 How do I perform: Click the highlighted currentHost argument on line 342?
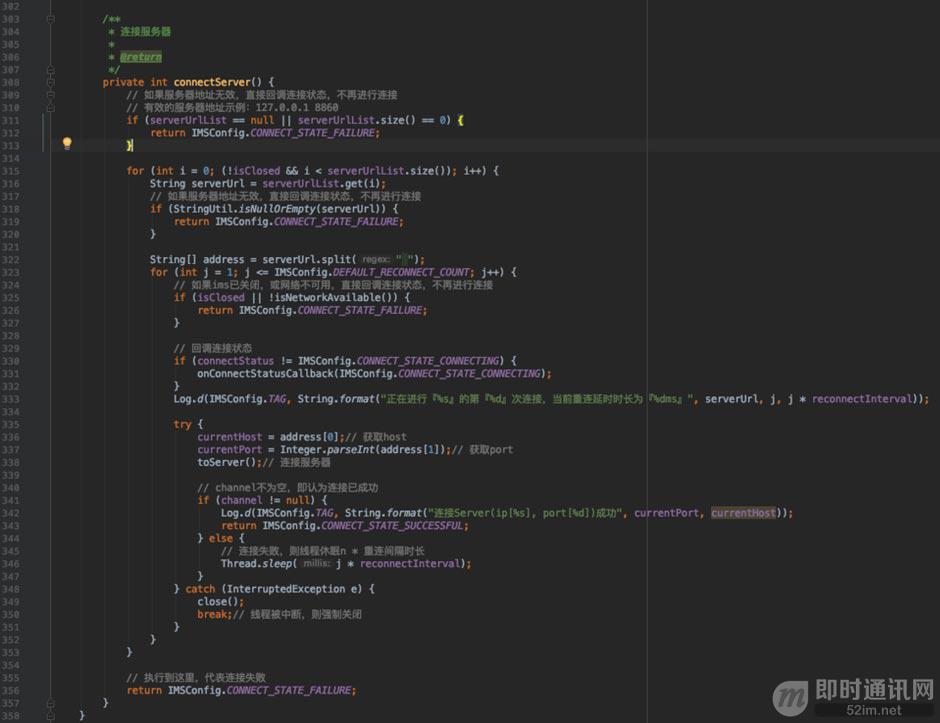pos(743,513)
